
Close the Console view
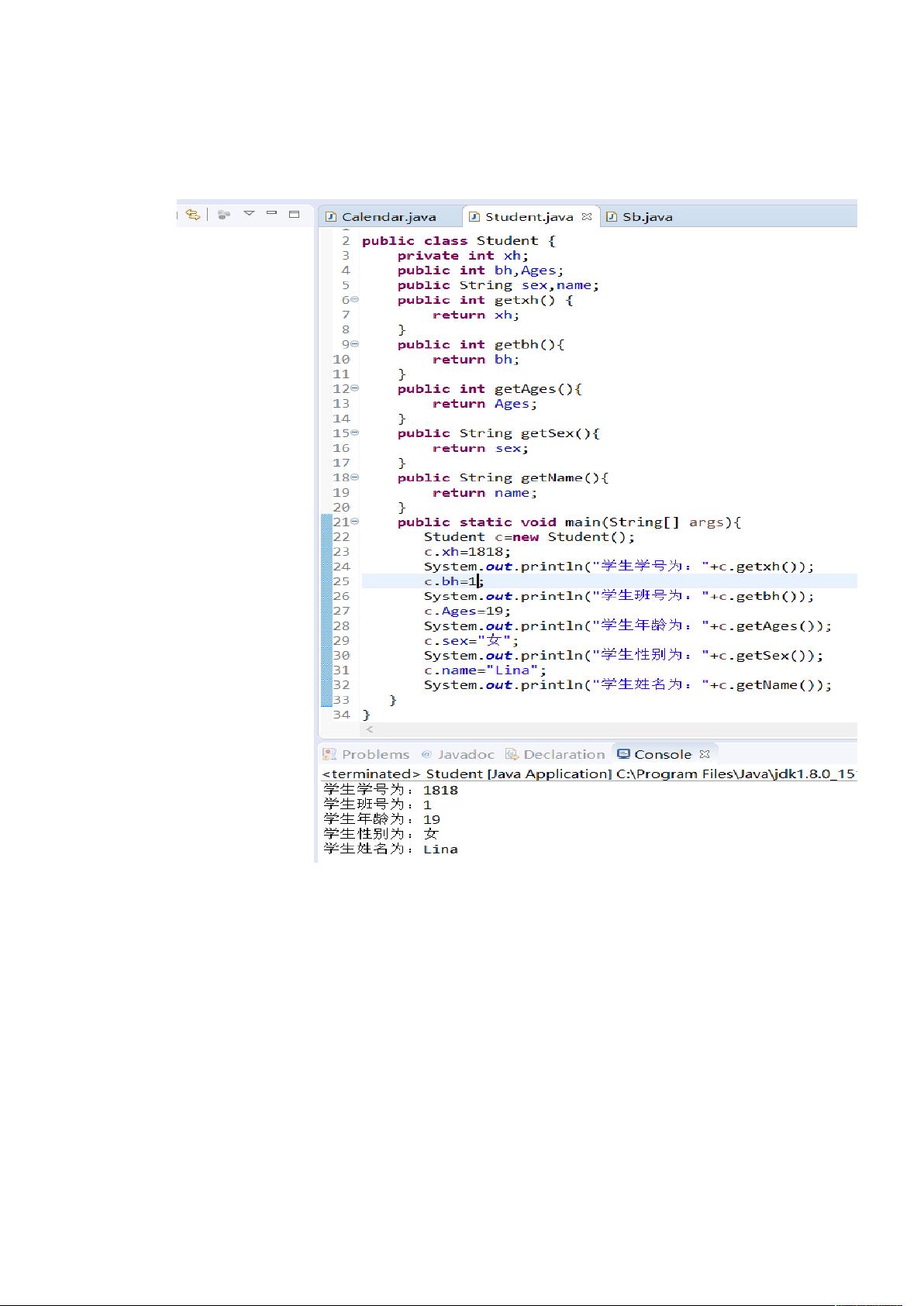705,753
